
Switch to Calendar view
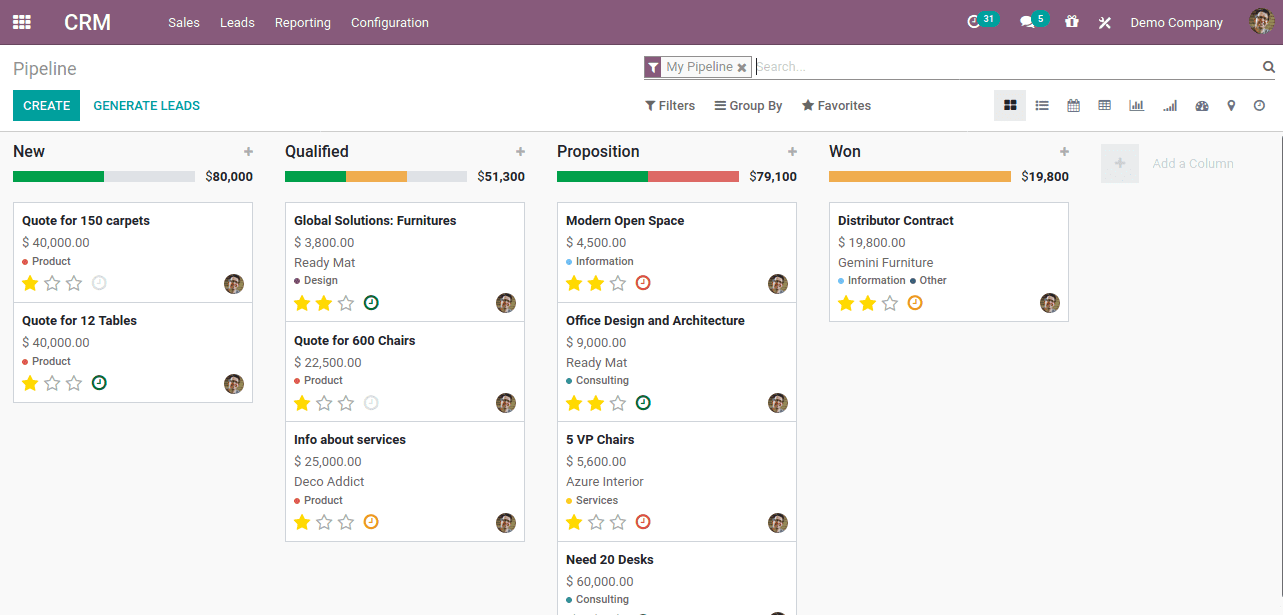(x=1074, y=105)
